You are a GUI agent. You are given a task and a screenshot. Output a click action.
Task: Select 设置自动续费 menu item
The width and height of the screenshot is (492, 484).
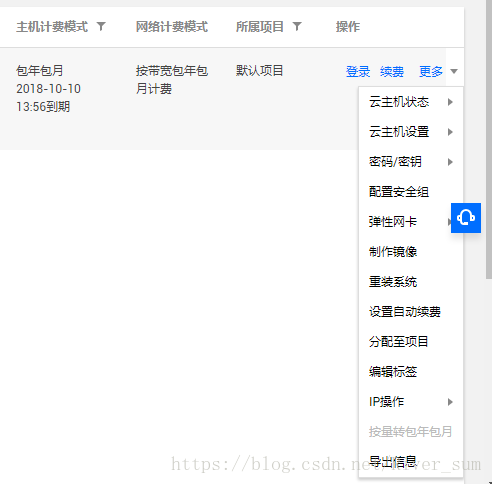tap(411, 312)
